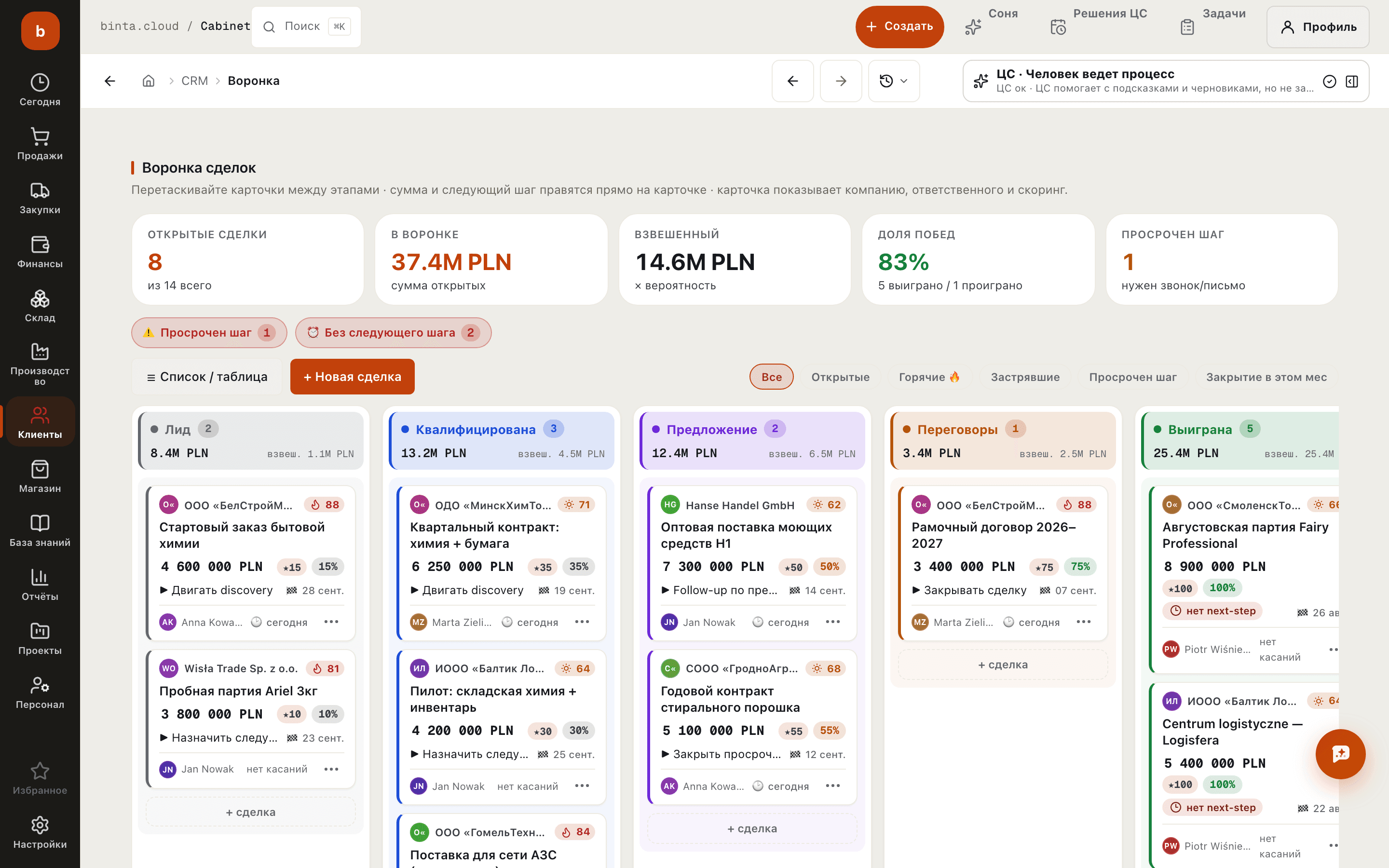Add a deal in the Переговоры column
1389x868 pixels.
1003,665
